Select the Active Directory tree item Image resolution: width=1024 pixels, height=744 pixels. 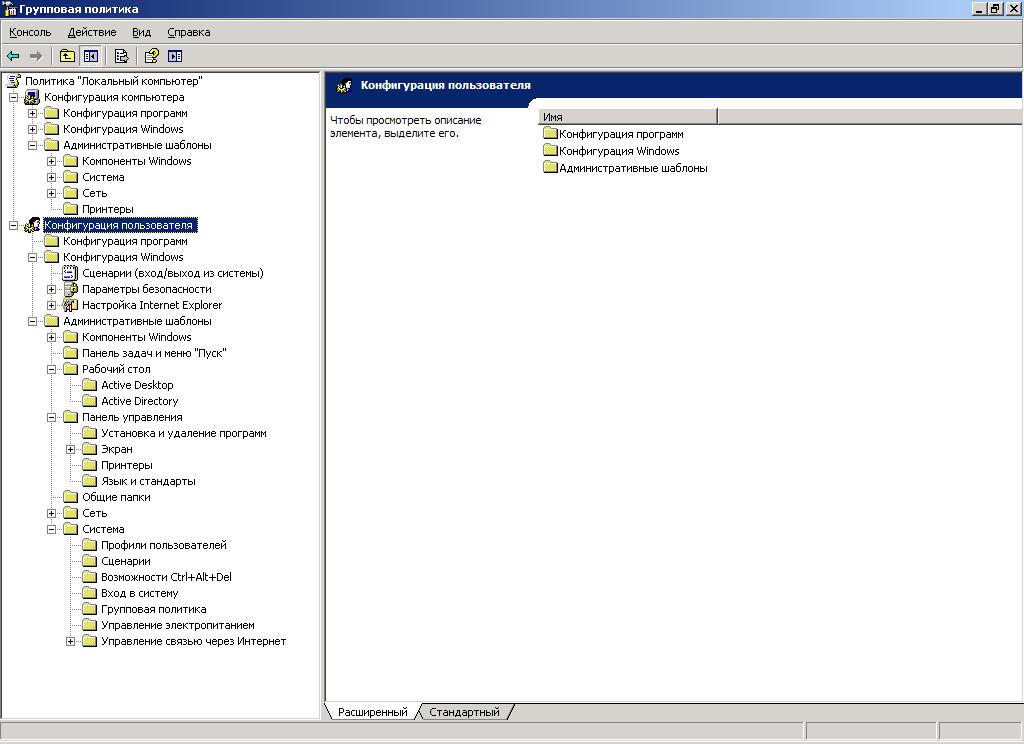tap(140, 401)
